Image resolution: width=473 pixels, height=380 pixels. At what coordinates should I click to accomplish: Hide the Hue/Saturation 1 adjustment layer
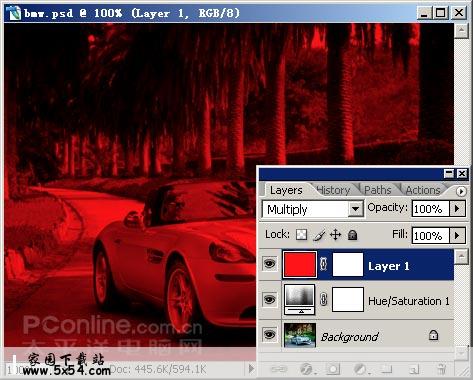pos(269,299)
